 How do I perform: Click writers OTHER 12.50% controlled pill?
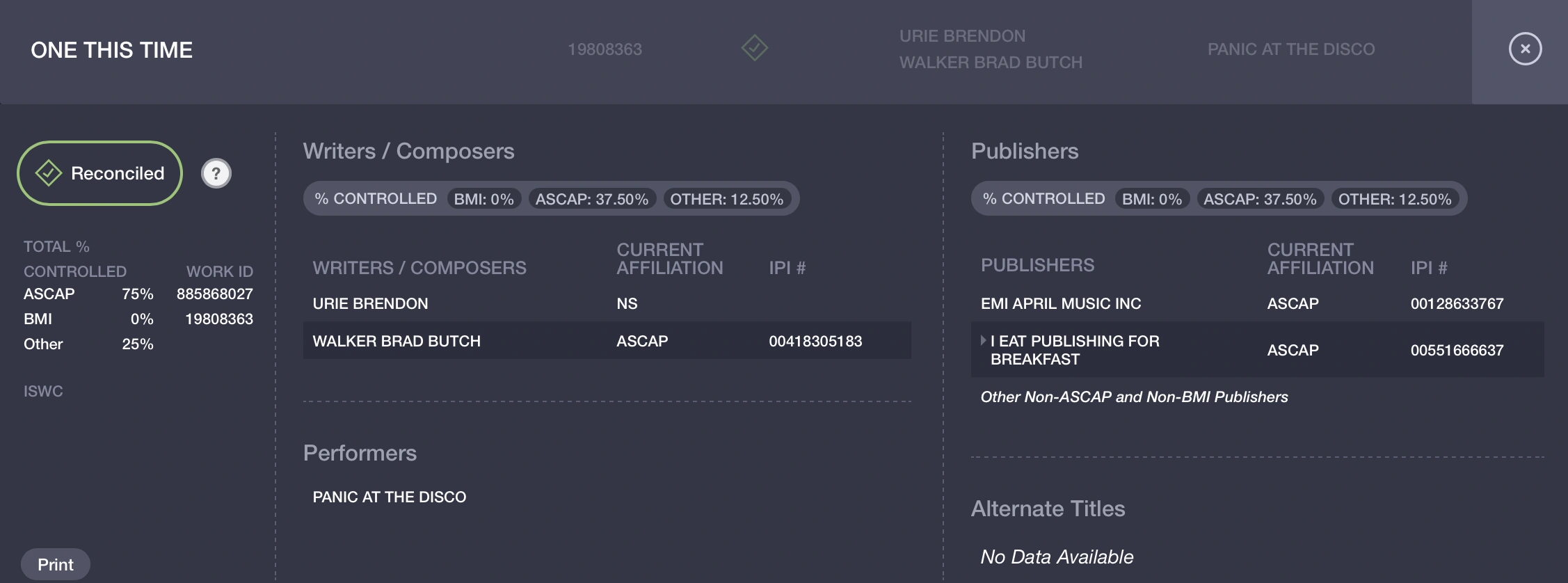click(726, 199)
